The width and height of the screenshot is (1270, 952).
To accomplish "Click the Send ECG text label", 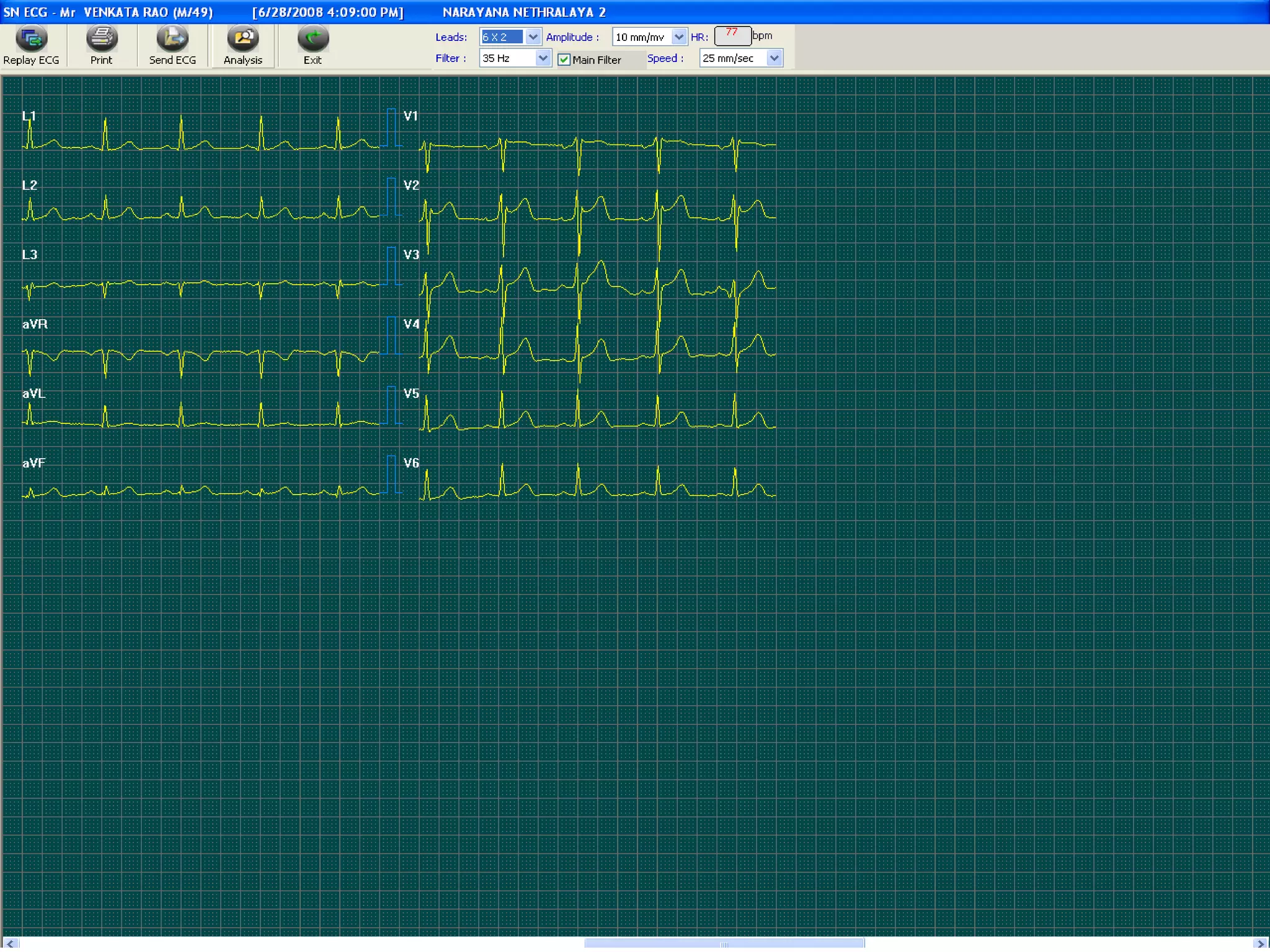I will [172, 60].
